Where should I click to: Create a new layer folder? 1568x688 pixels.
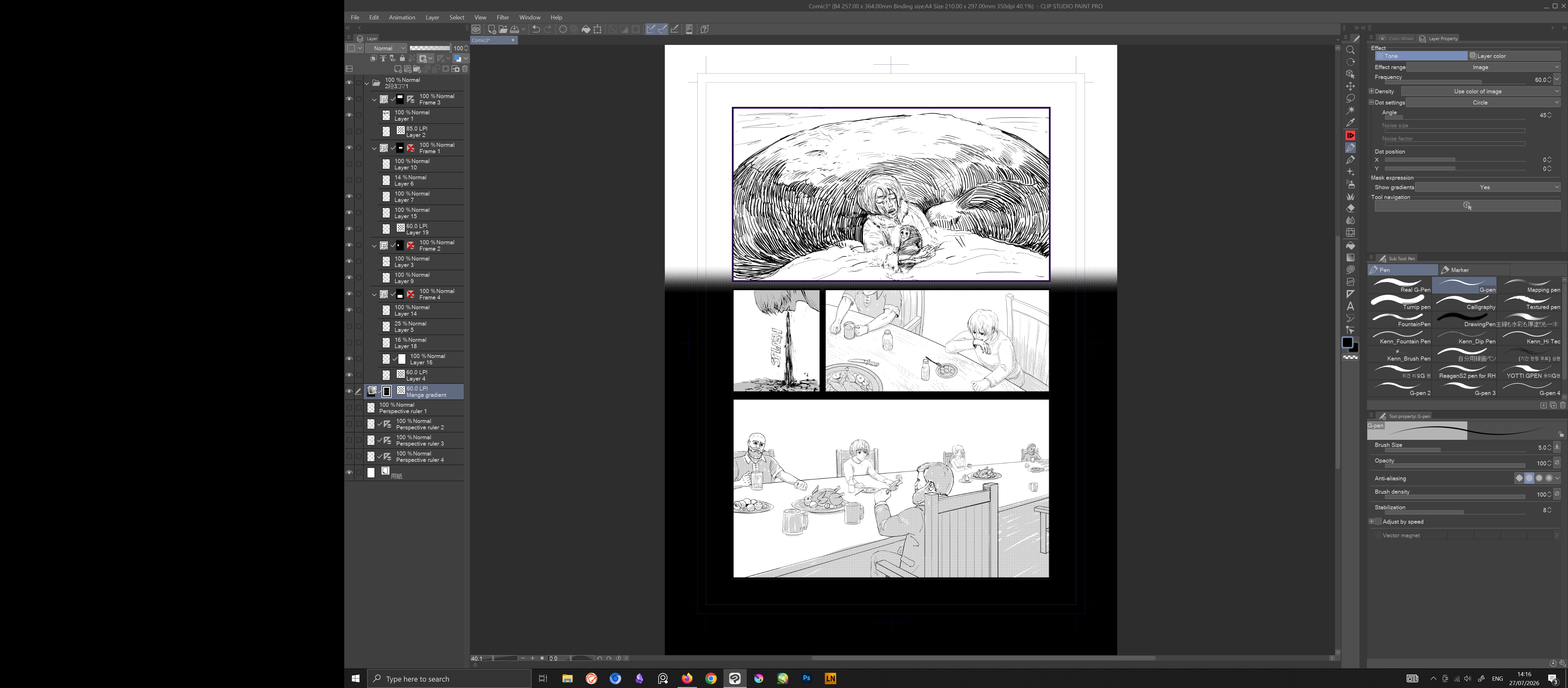pos(417,69)
